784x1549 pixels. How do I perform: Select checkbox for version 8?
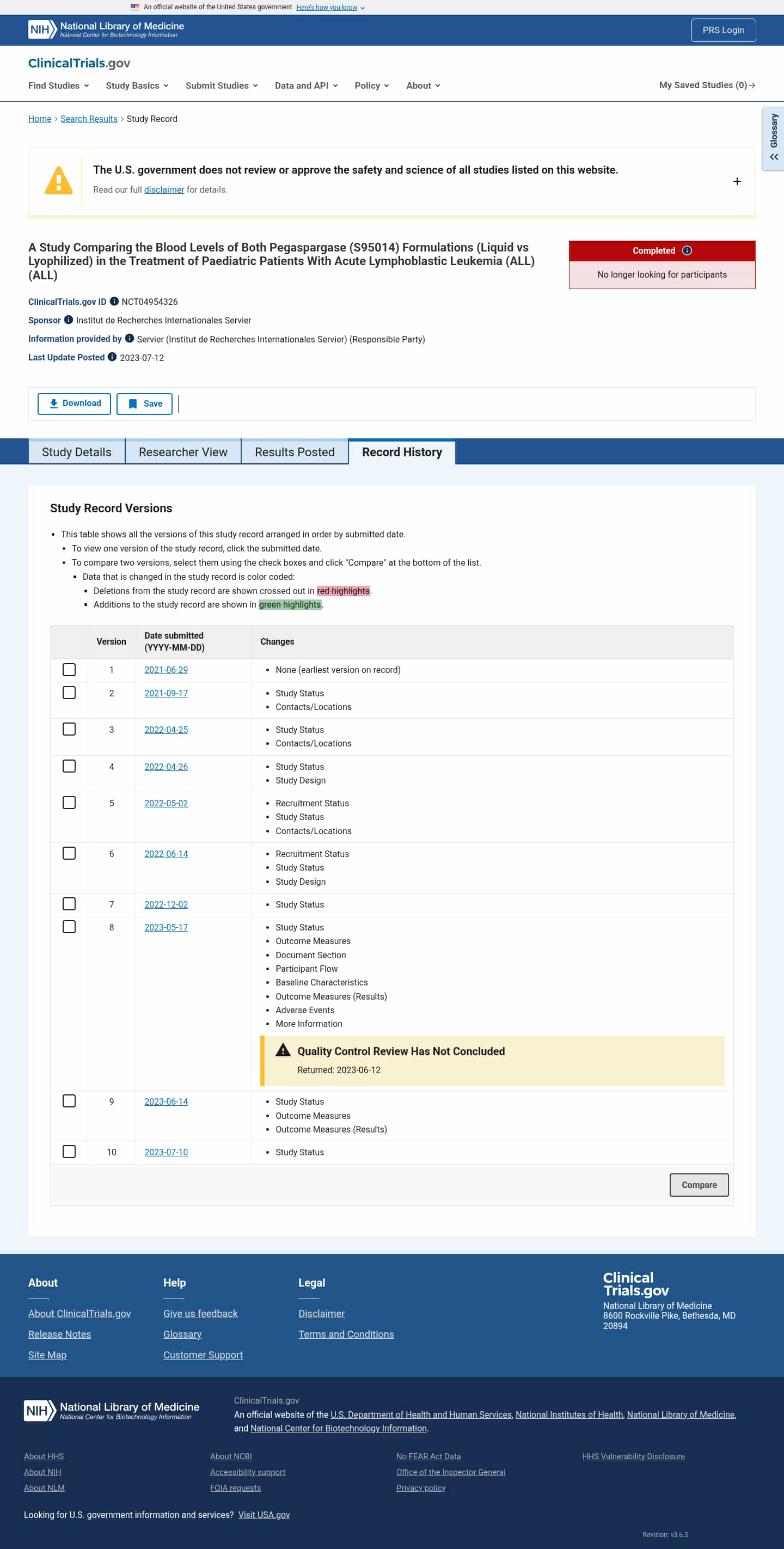coord(69,927)
